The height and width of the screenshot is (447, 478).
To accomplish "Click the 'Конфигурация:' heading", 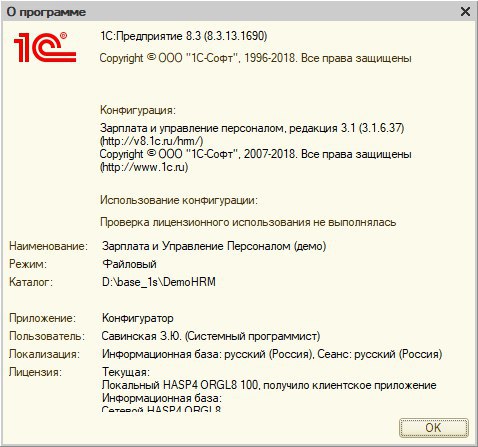I will click(138, 110).
